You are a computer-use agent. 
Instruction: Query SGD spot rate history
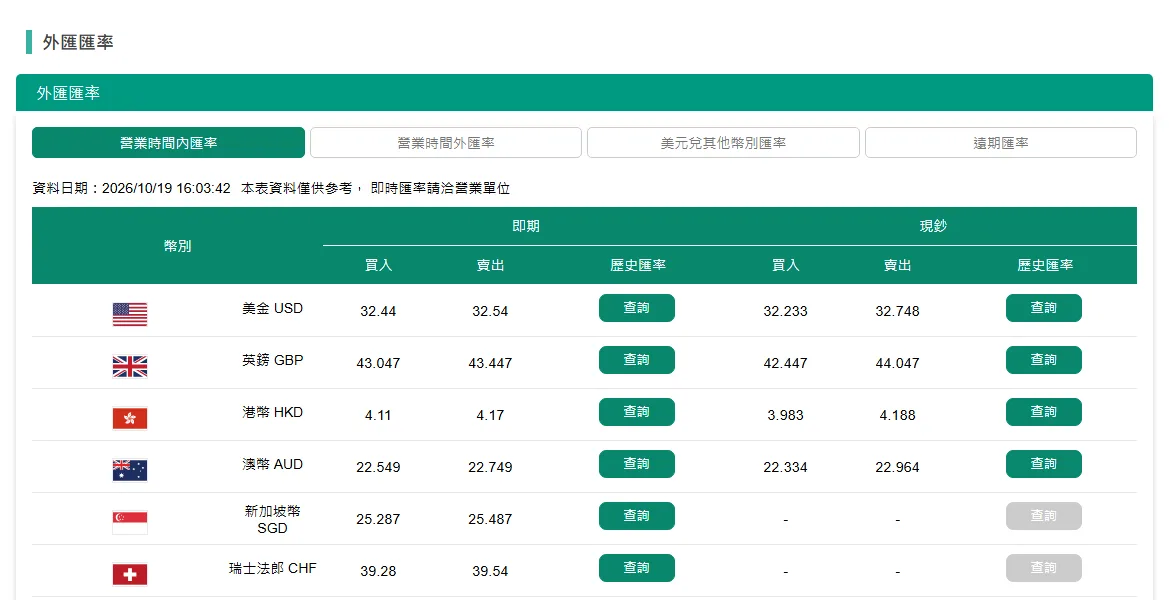[x=637, y=516]
